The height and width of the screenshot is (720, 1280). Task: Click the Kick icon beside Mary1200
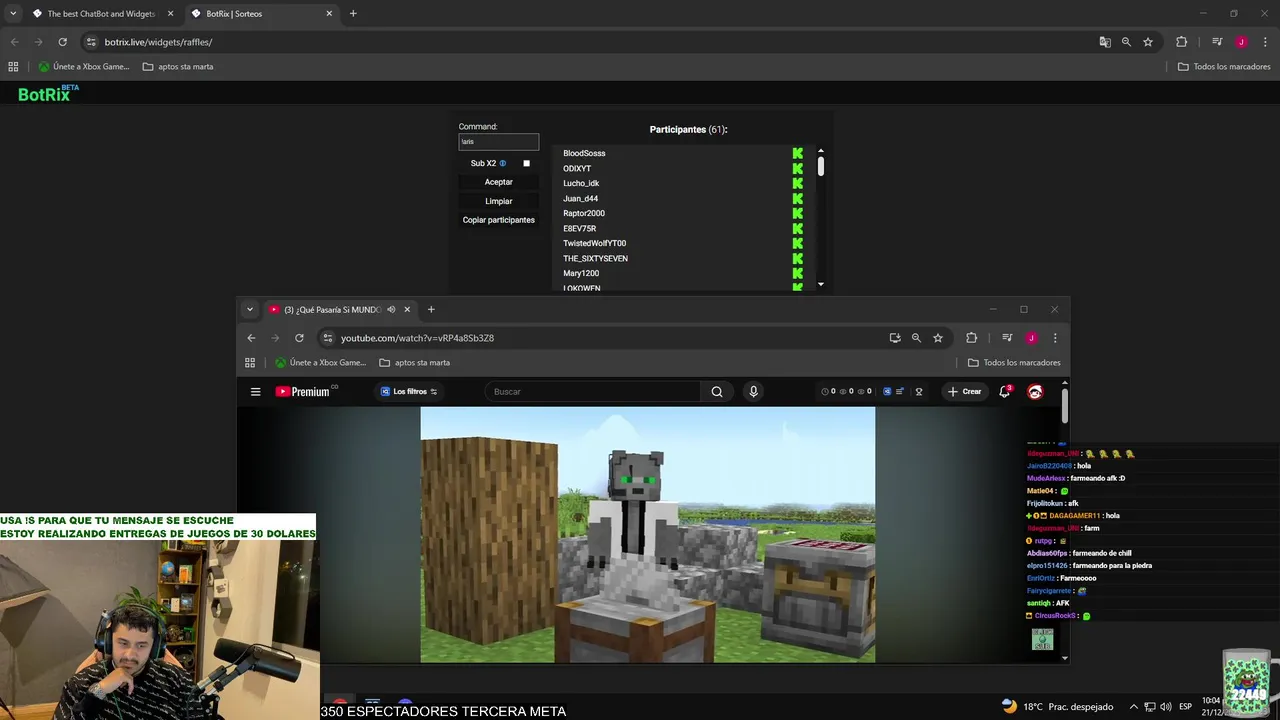798,273
